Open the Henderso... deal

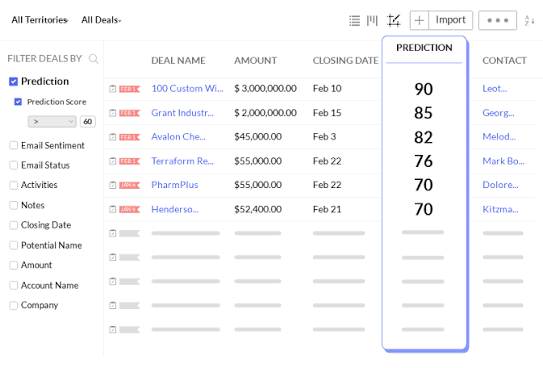tap(175, 209)
